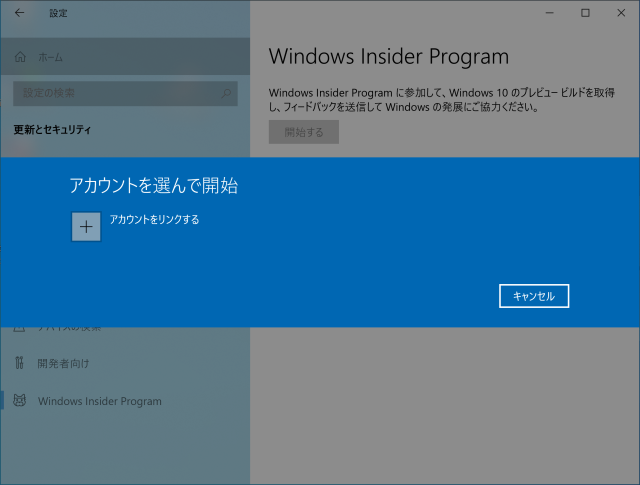Go back with the arrow icon

pos(19,13)
